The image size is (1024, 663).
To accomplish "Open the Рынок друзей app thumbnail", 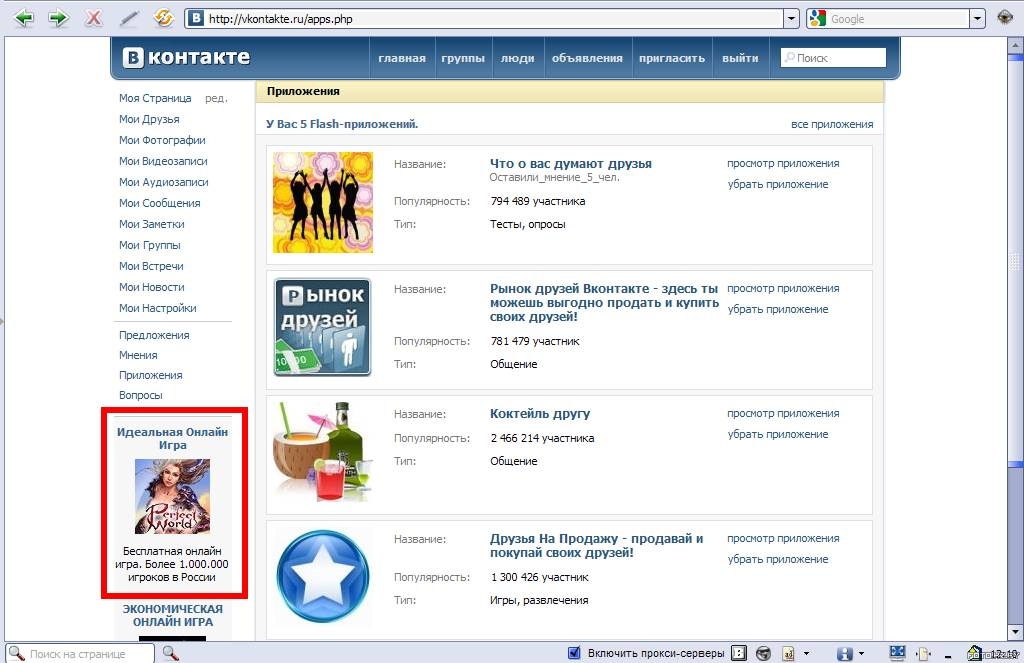I will click(323, 327).
